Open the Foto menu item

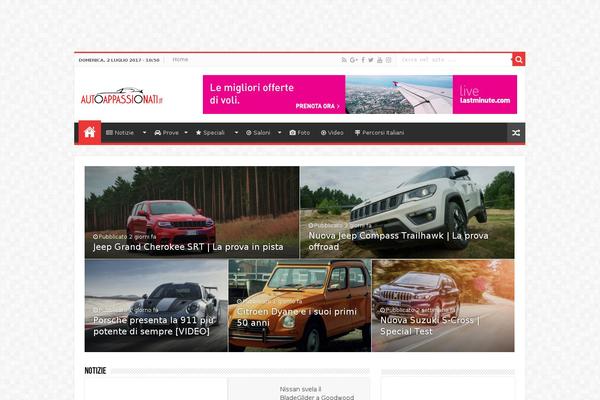(x=300, y=133)
